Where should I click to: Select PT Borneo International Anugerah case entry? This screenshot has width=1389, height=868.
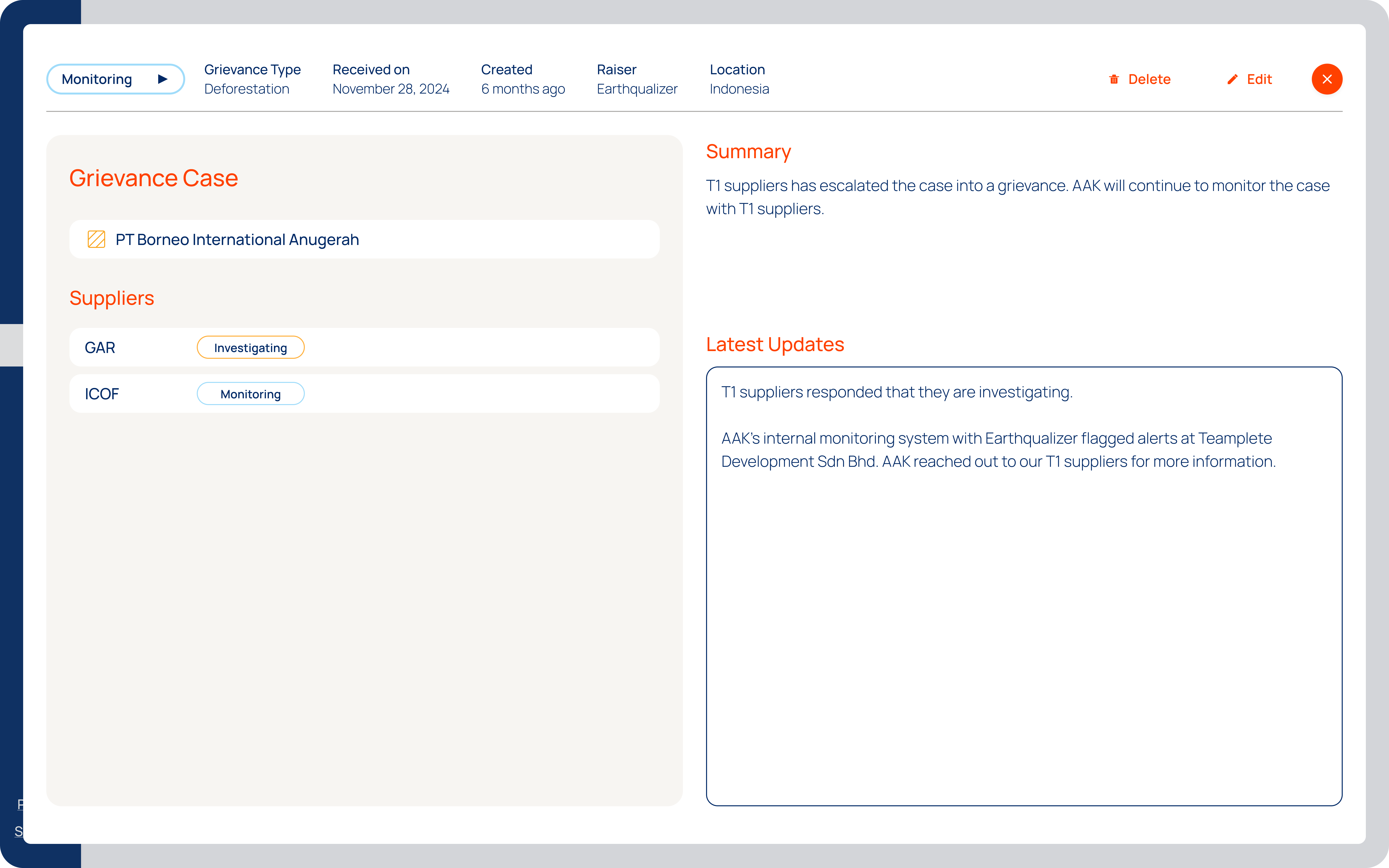[237, 239]
